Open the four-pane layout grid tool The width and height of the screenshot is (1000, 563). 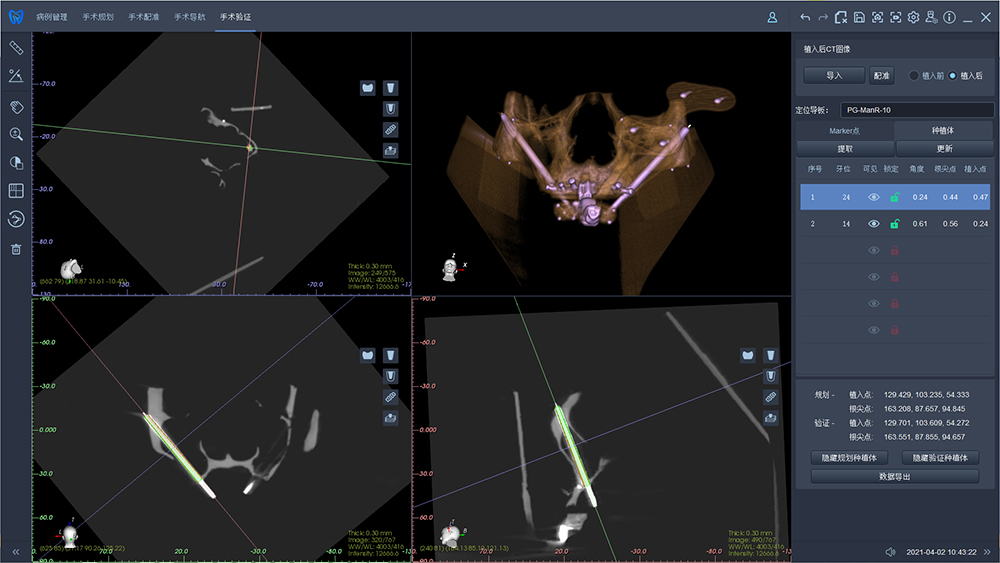tap(16, 191)
